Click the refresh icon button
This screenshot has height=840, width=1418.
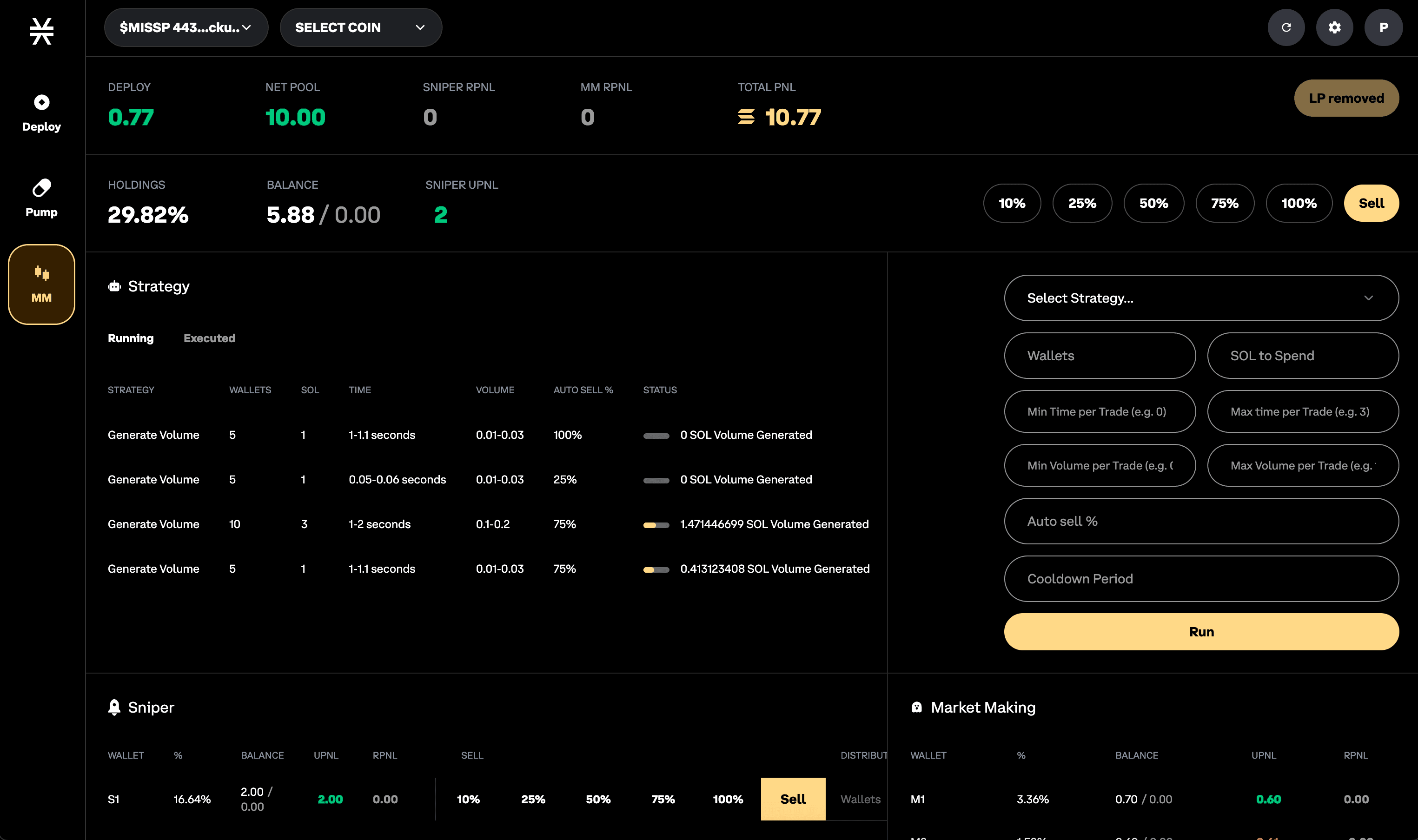(x=1286, y=27)
